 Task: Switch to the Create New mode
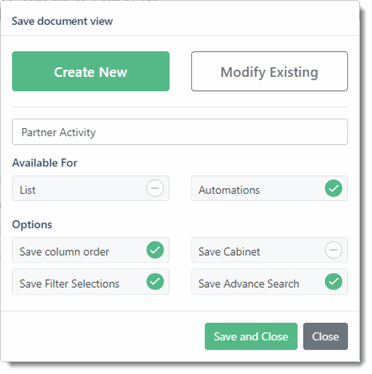pos(91,71)
